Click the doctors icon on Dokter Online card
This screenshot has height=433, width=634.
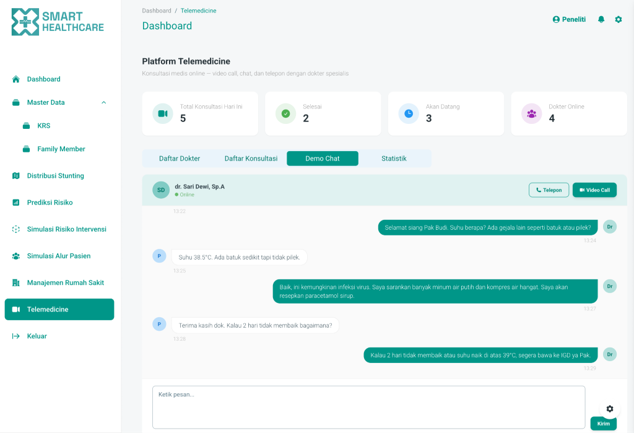point(532,114)
